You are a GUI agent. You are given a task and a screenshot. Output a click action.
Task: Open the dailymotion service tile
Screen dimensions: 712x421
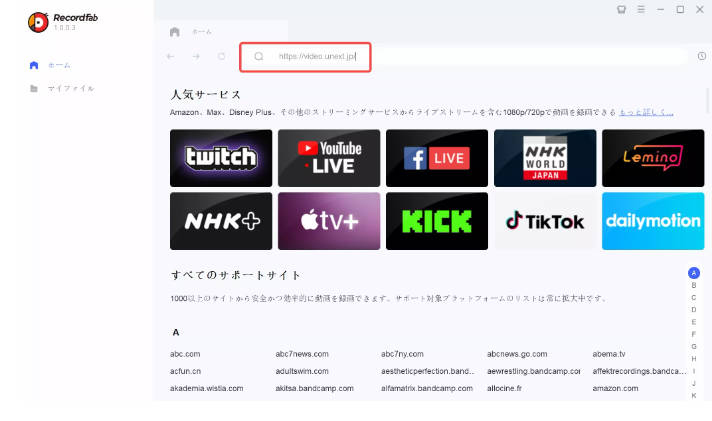pyautogui.click(x=653, y=221)
